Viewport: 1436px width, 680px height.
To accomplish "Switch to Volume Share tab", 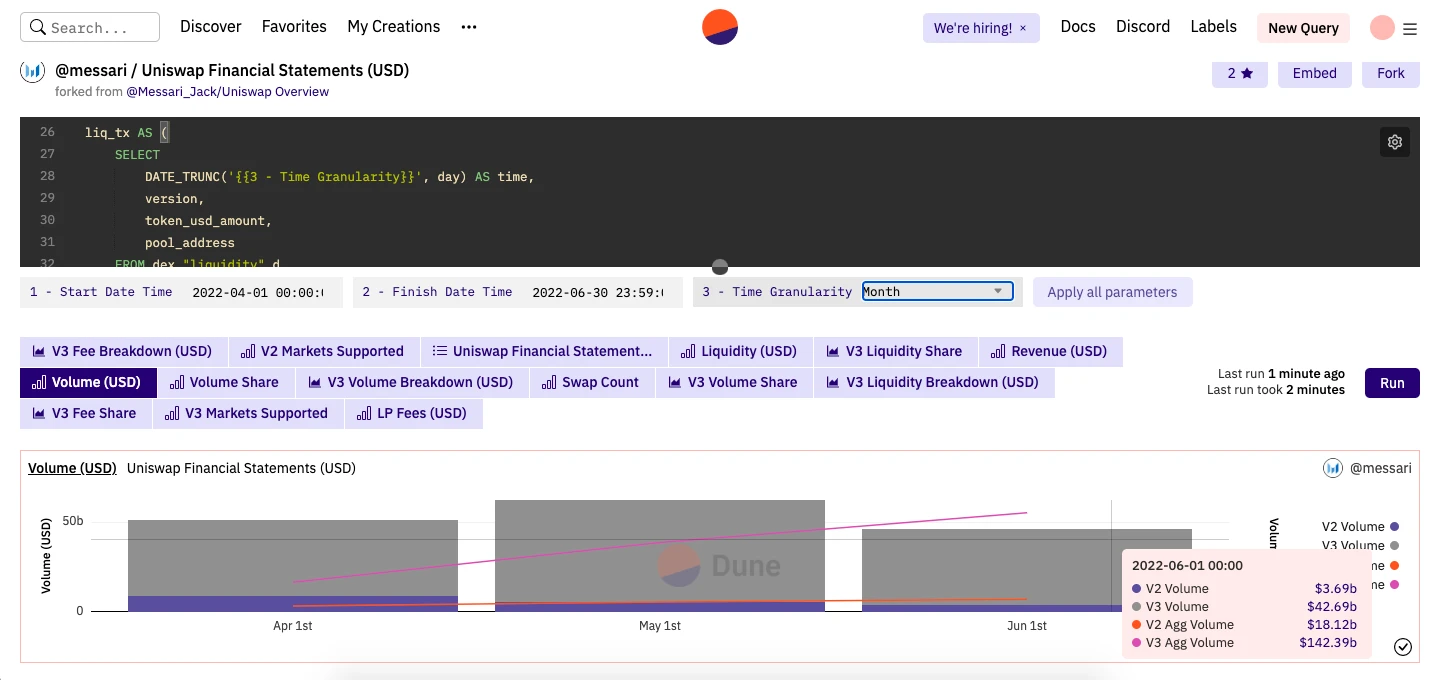I will [x=226, y=383].
